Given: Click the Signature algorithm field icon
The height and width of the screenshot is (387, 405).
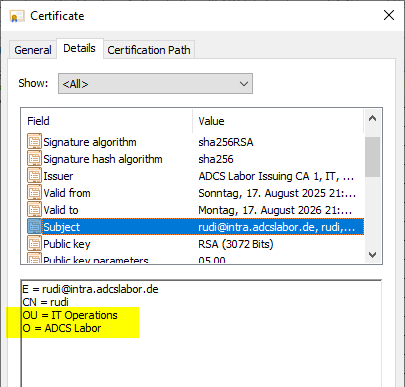Looking at the screenshot, I should tap(34, 142).
